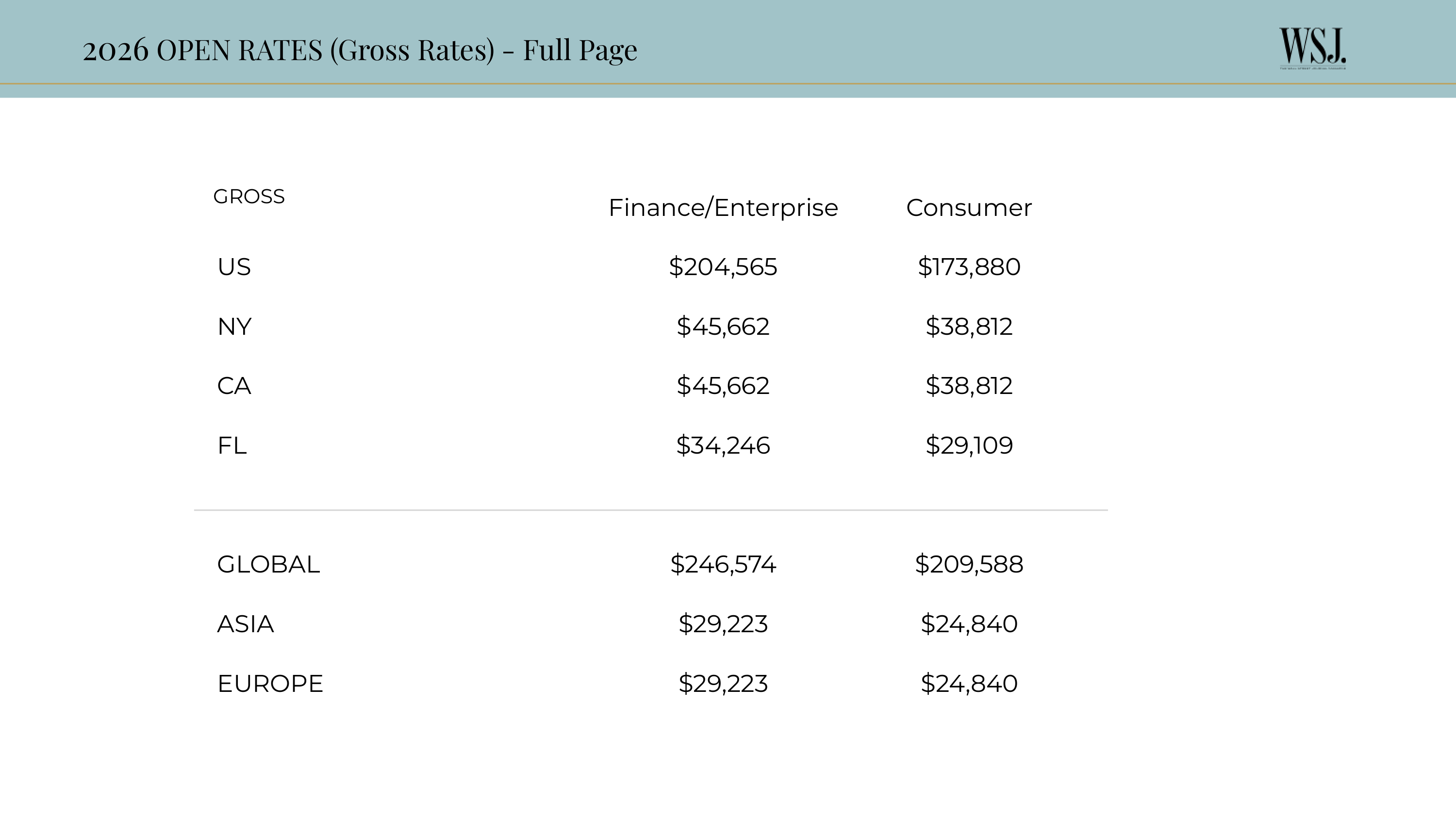This screenshot has width=1456, height=819.
Task: Click GLOBAL Consumer rate $209,588
Action: click(969, 565)
